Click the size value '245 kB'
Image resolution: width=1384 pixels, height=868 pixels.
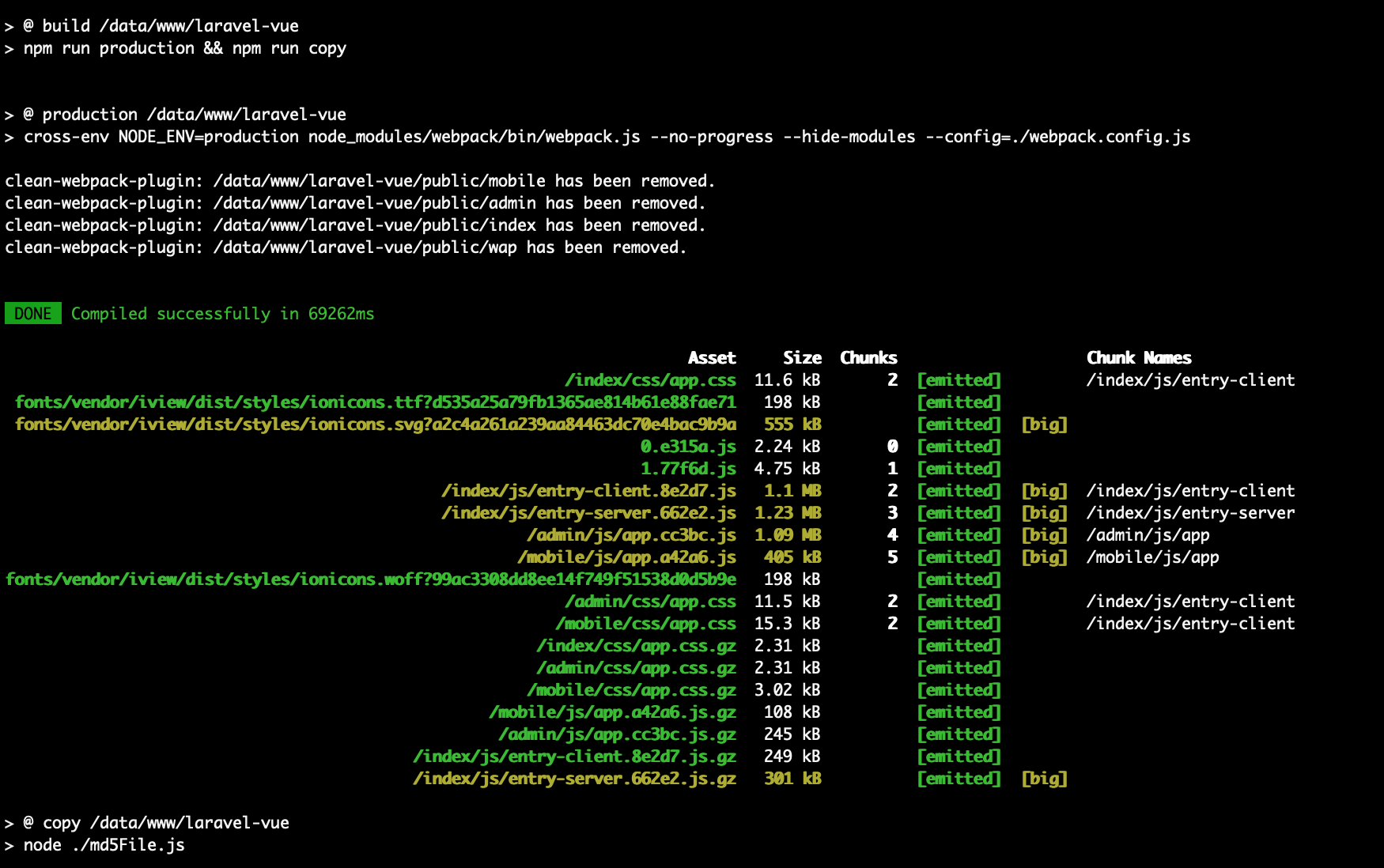[x=792, y=734]
